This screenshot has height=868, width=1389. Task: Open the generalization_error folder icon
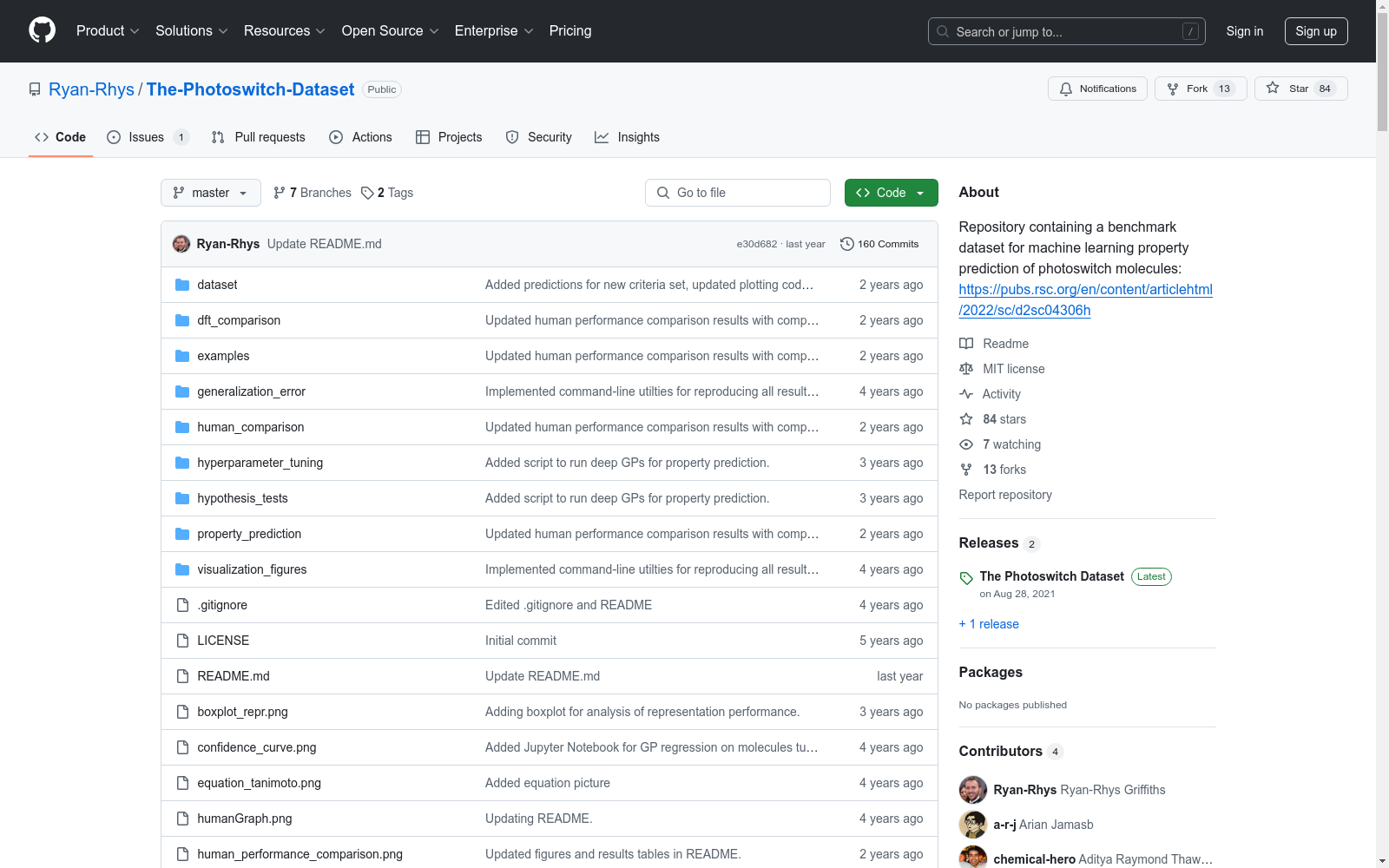tap(182, 391)
